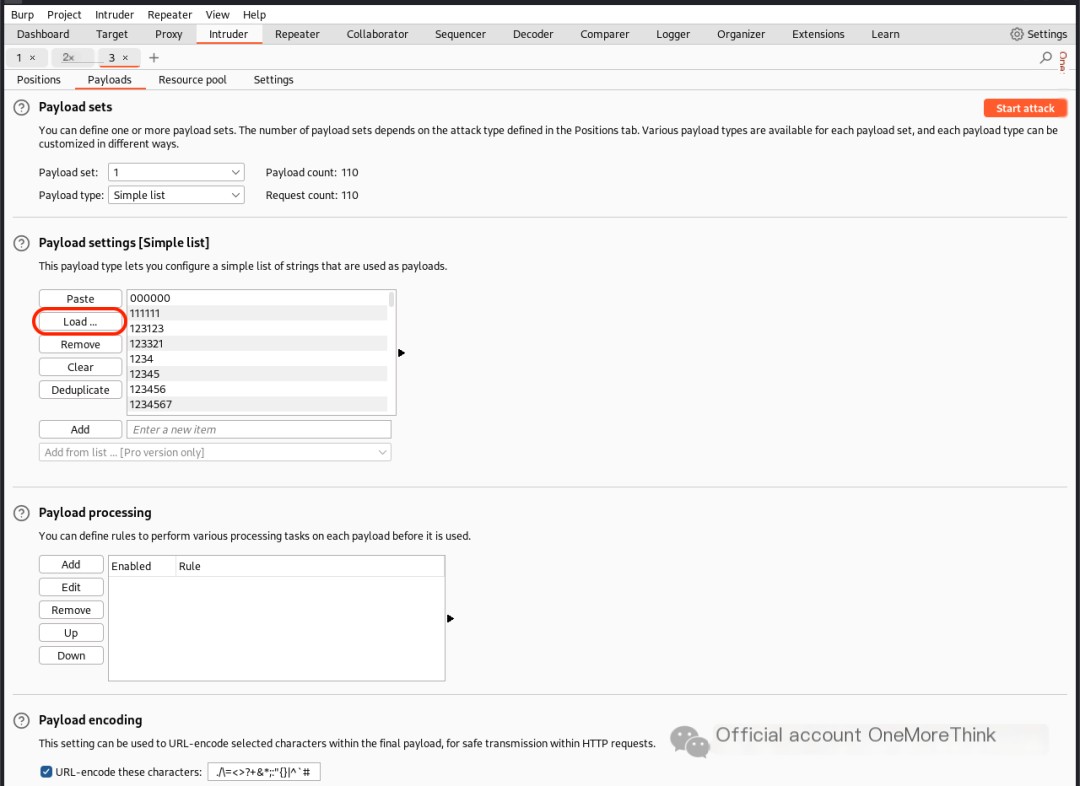
Task: Switch to the Positions sub-tab
Action: point(39,80)
